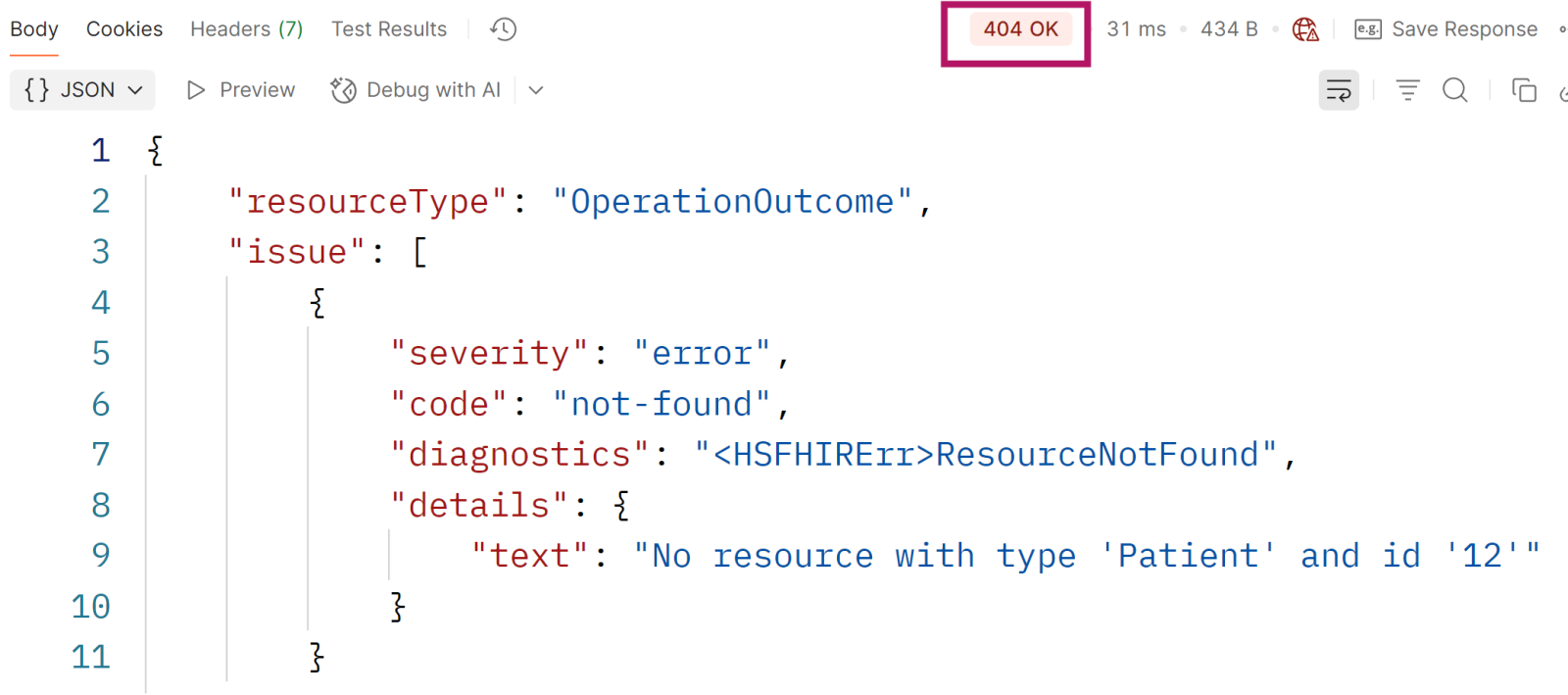Open the Cookies tab
Screen dimensions: 1568x695
pos(124,29)
